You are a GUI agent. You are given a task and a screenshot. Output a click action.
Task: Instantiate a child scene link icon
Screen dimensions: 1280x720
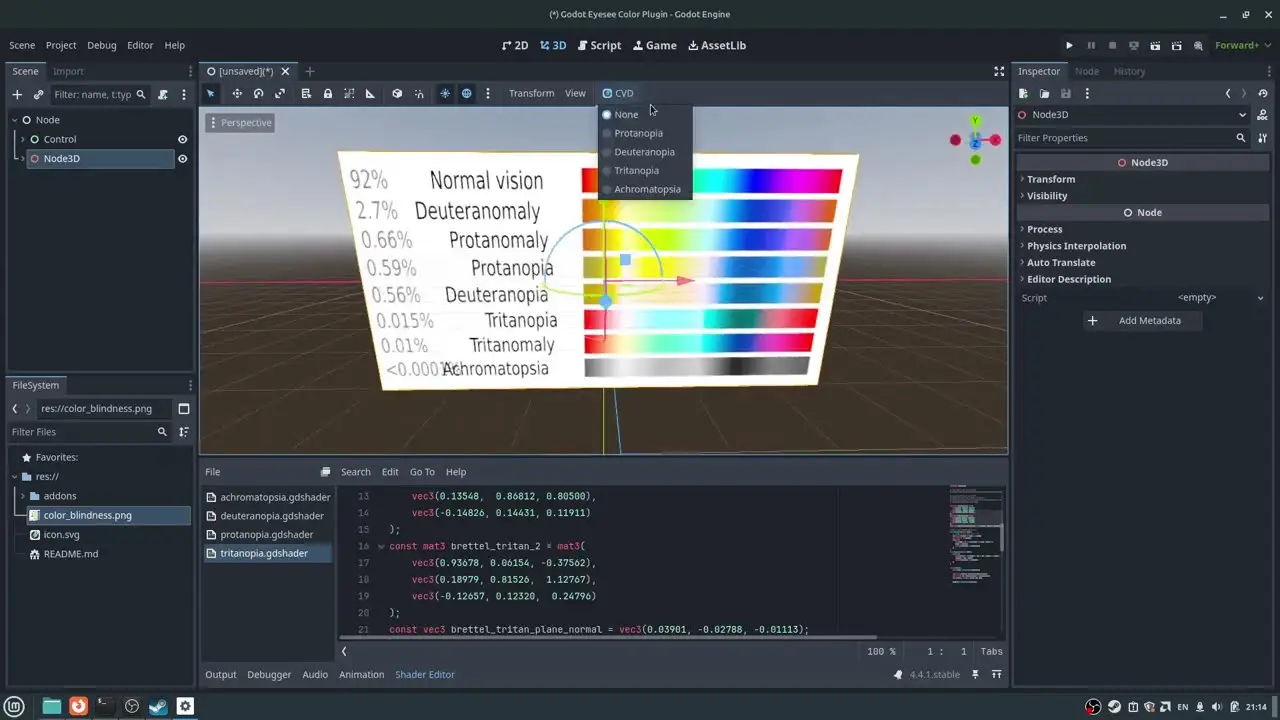click(x=38, y=94)
